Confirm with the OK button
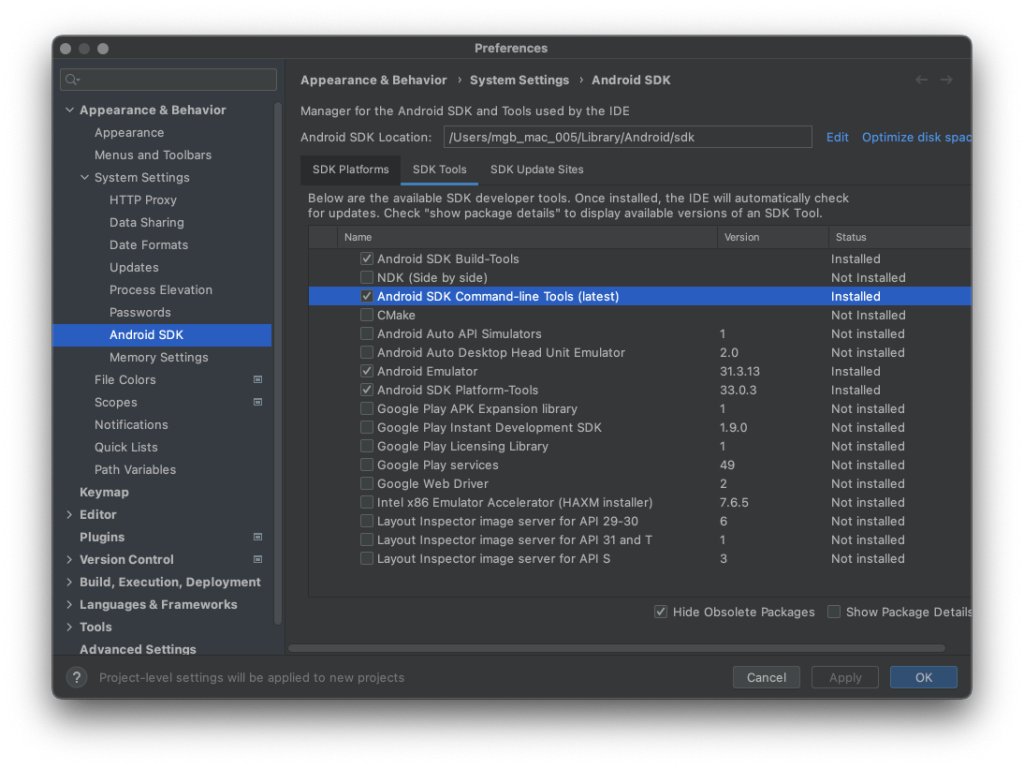The height and width of the screenshot is (768, 1024). (x=923, y=678)
